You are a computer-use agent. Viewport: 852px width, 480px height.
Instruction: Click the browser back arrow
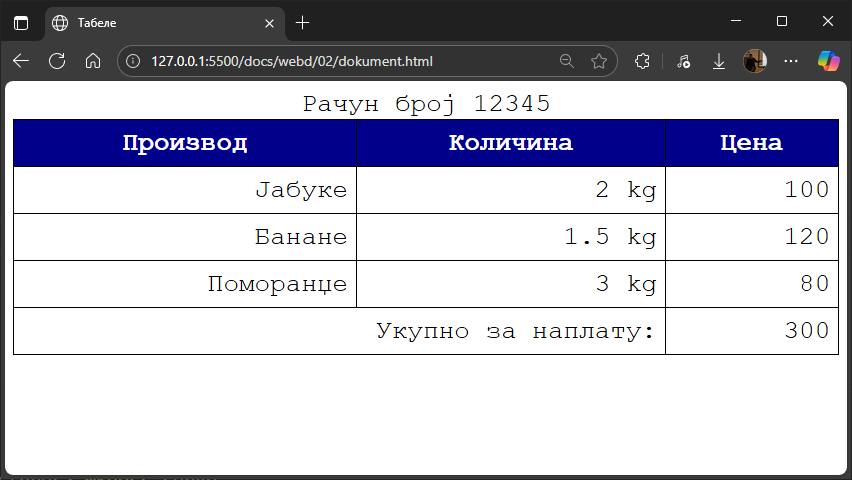[21, 61]
